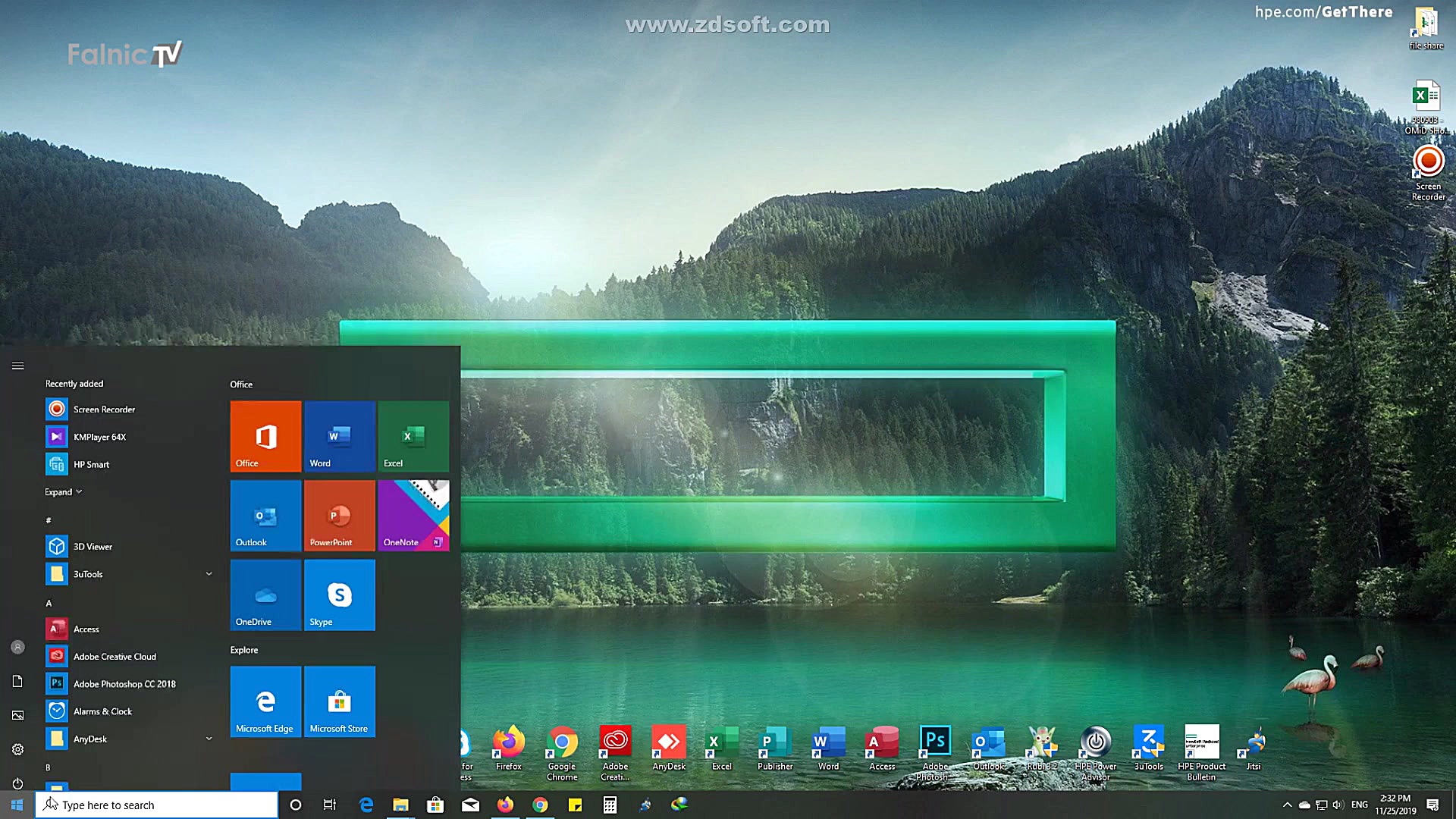Click the Power button in Start menu
The width and height of the screenshot is (1456, 819).
tap(17, 783)
